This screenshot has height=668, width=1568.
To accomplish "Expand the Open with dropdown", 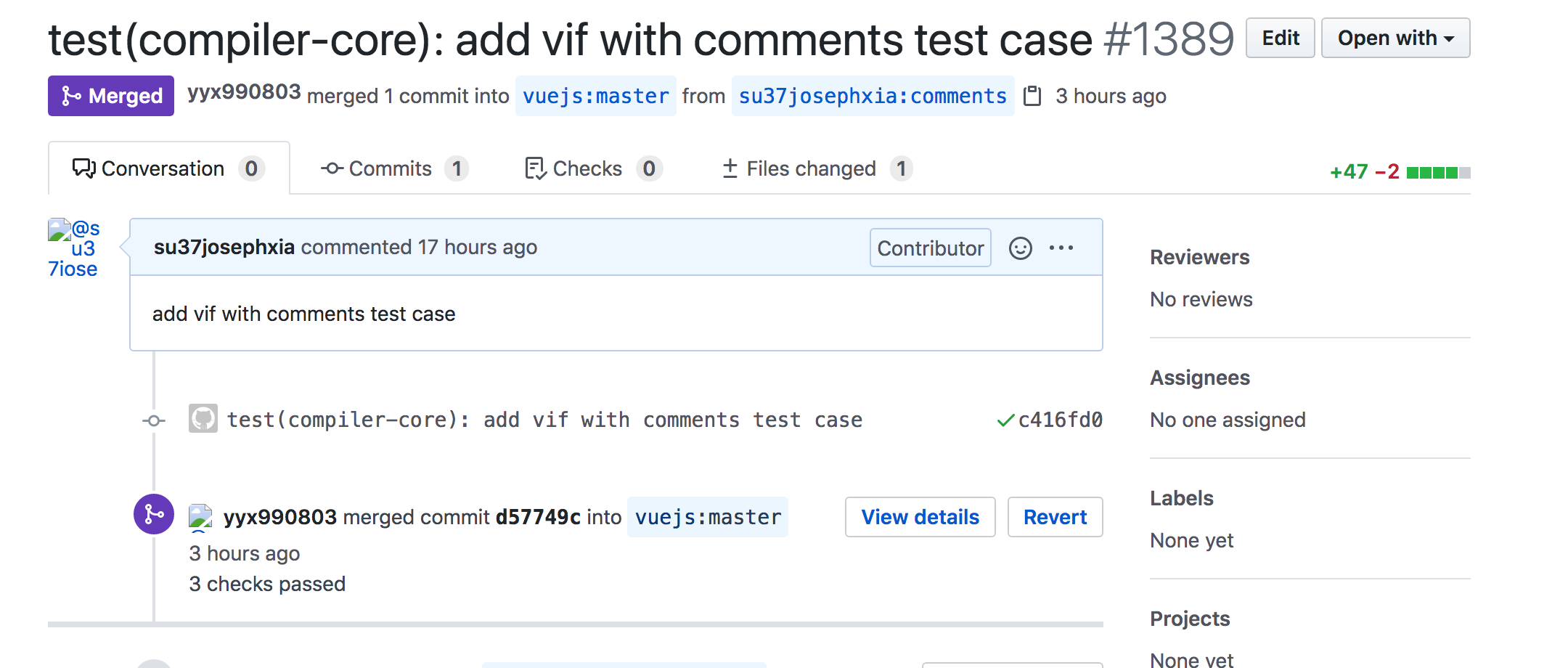I will [x=1395, y=38].
